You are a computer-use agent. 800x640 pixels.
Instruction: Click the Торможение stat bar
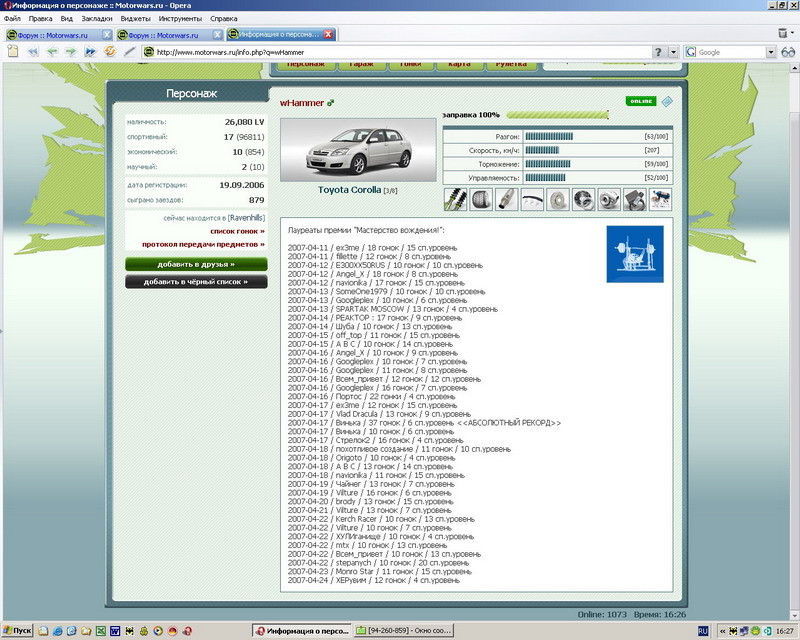click(547, 164)
